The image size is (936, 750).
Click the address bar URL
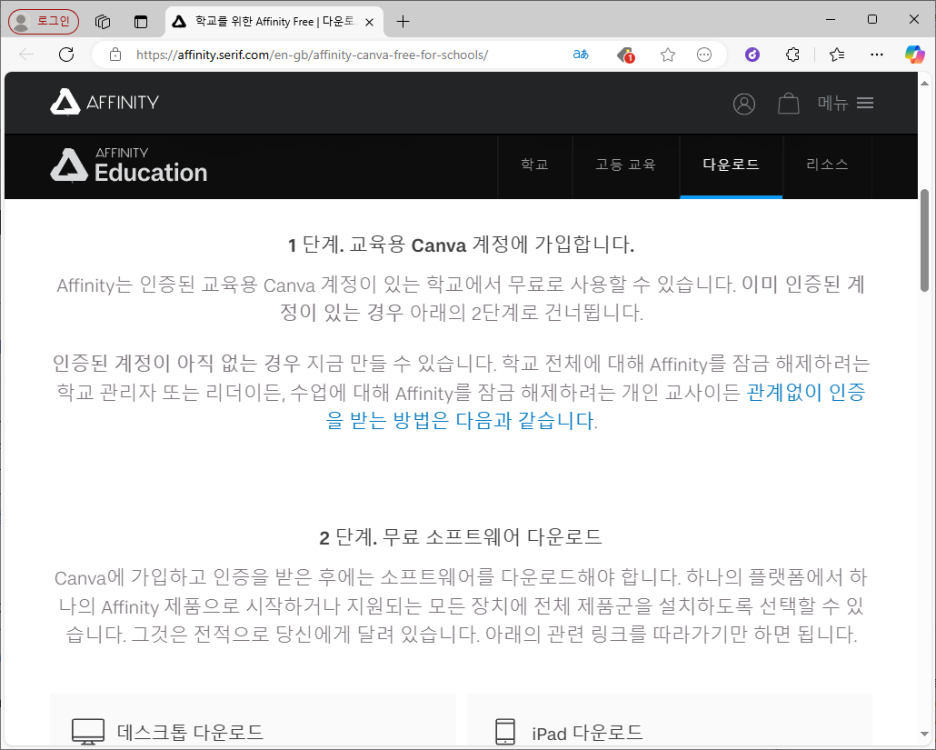point(312,55)
